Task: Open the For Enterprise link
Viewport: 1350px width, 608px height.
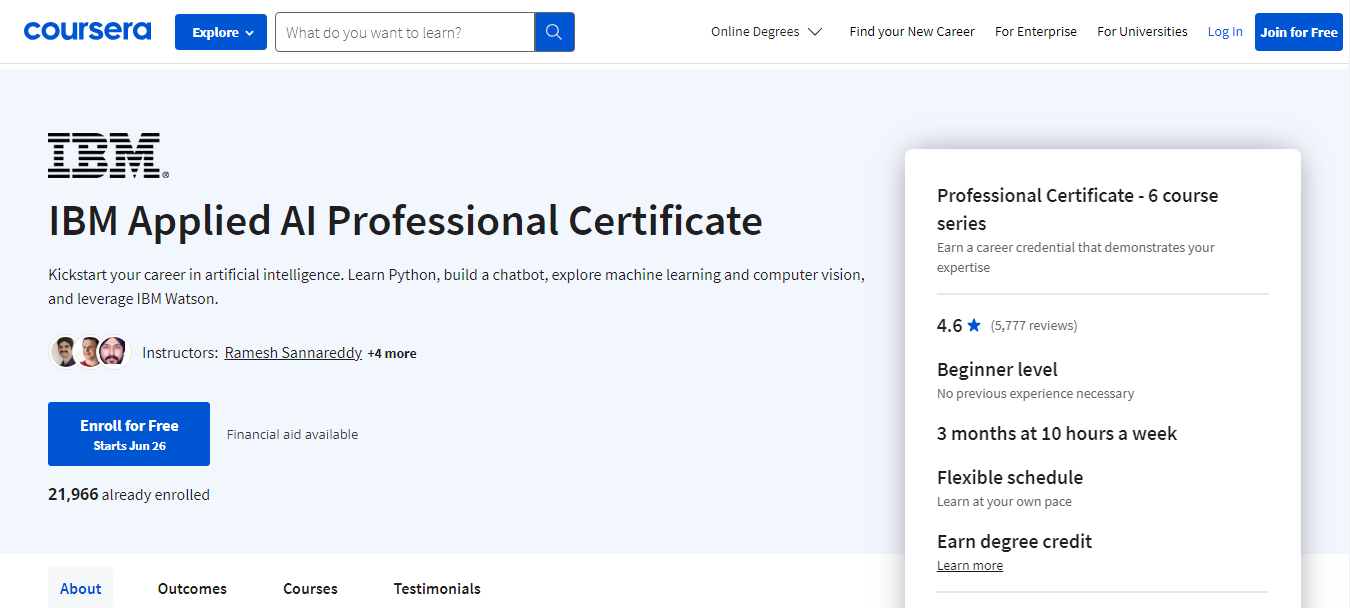Action: pyautogui.click(x=1035, y=32)
